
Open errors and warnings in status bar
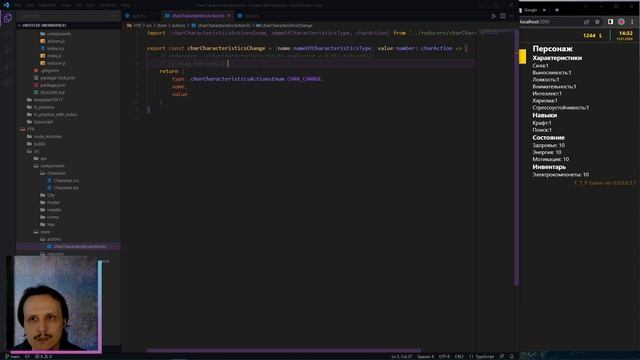[x=43, y=357]
